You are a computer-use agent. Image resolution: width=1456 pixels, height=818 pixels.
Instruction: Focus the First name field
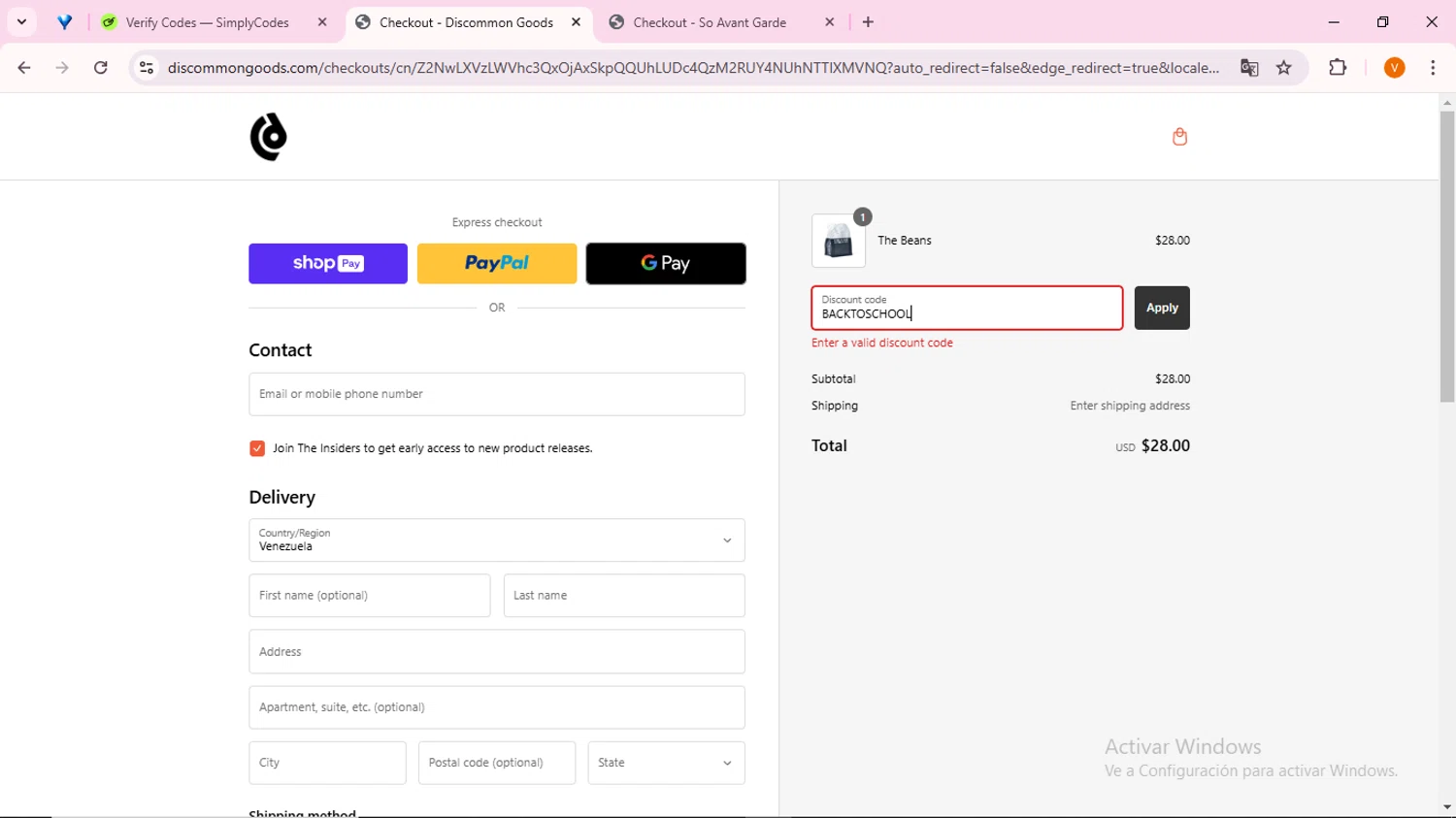click(370, 596)
